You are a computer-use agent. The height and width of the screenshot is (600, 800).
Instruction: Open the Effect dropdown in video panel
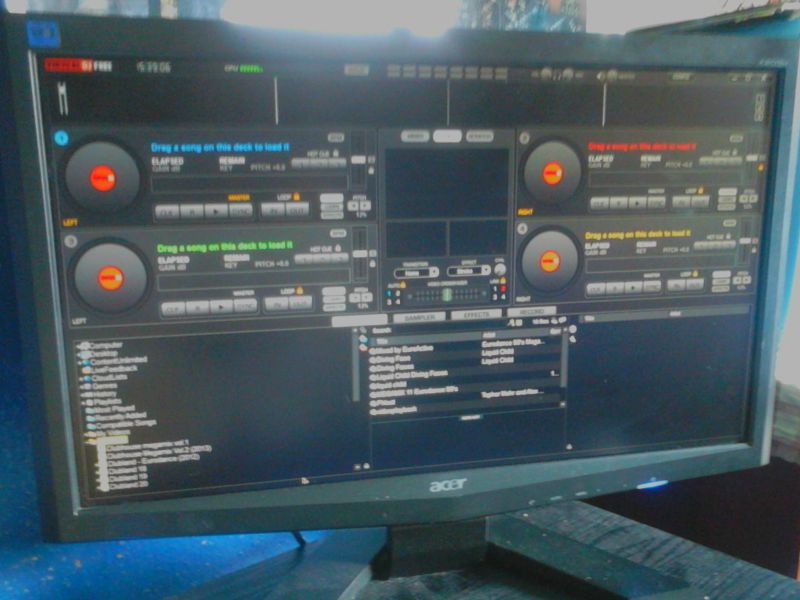(468, 271)
